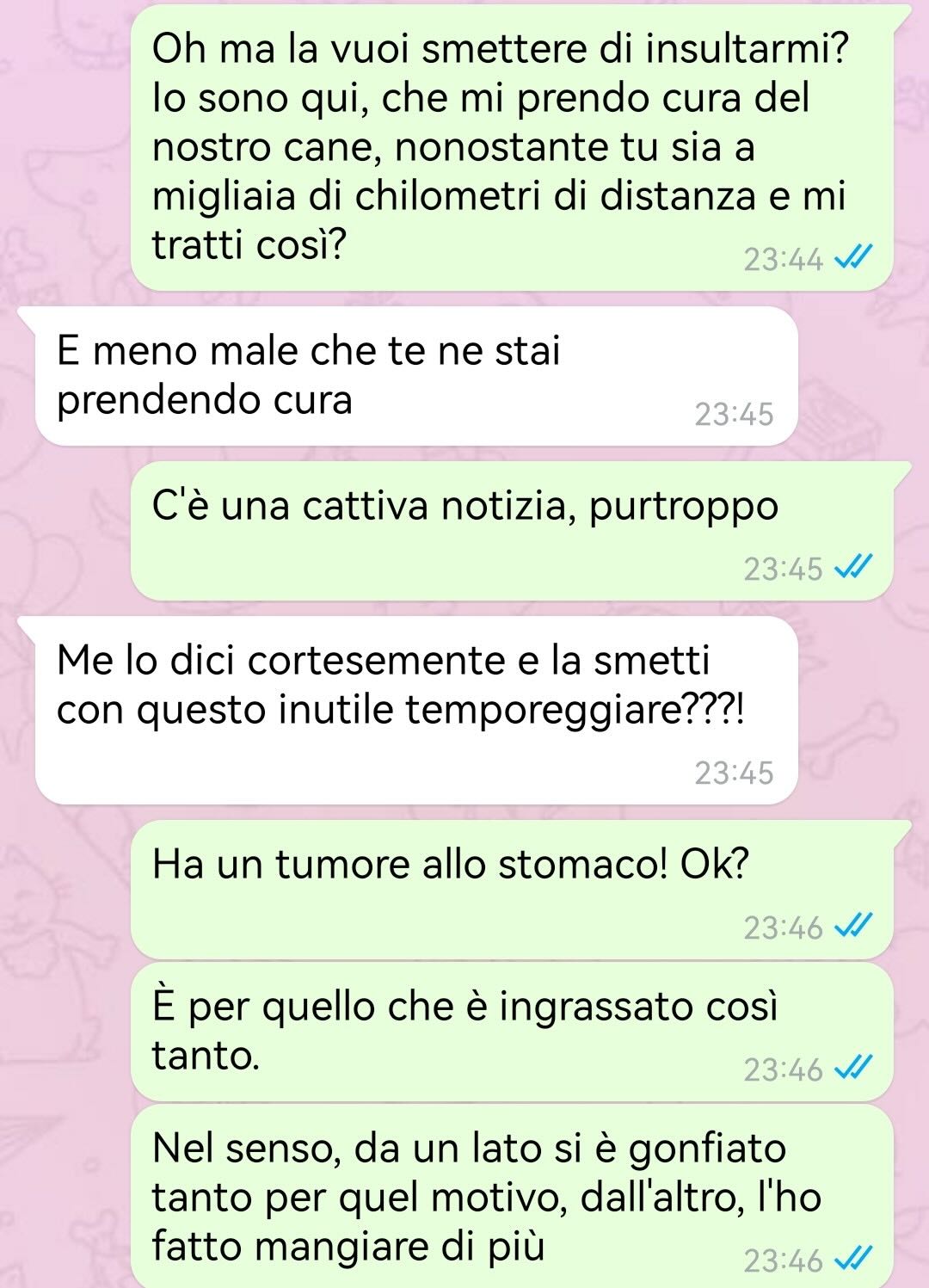Select the sent bubble 'C'è una cattiva notizia, purtroppo'
This screenshot has width=929, height=1288.
513,531
